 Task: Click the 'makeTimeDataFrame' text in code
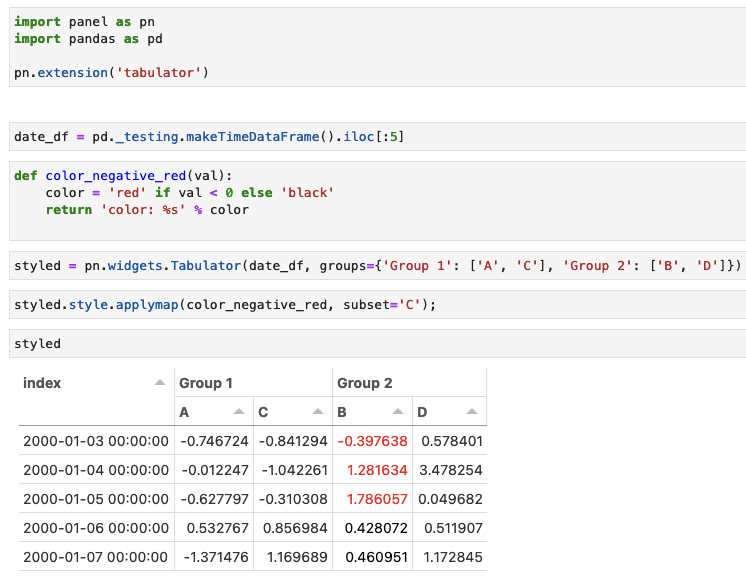point(253,137)
